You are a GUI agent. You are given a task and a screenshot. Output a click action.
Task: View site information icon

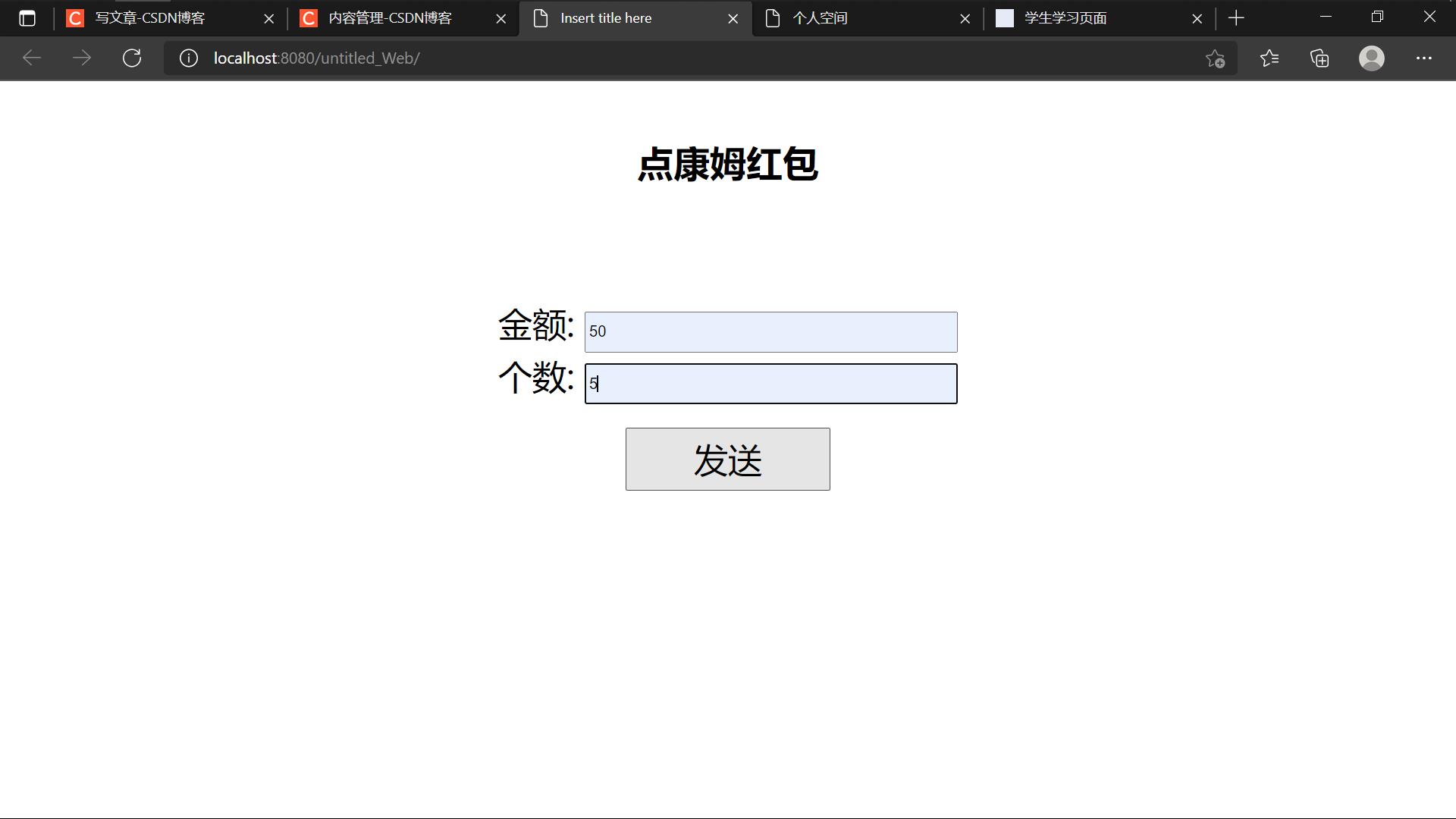click(189, 58)
